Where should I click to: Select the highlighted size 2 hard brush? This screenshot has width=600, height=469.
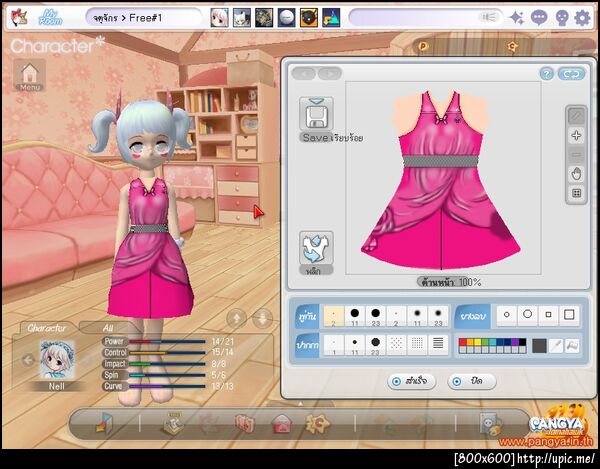click(334, 316)
